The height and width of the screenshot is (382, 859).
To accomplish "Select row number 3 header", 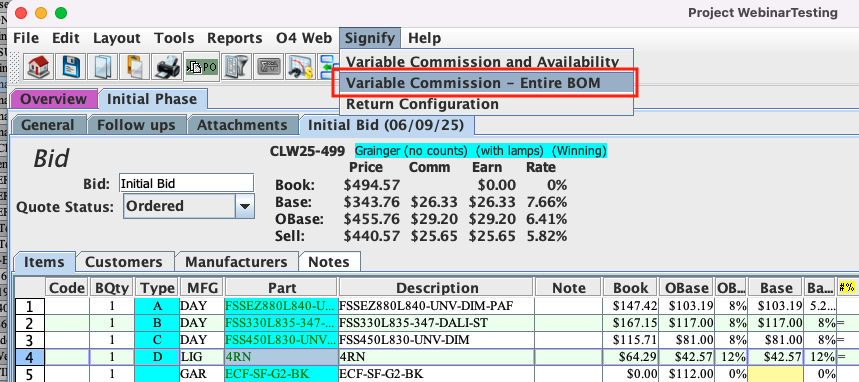I will coord(30,340).
